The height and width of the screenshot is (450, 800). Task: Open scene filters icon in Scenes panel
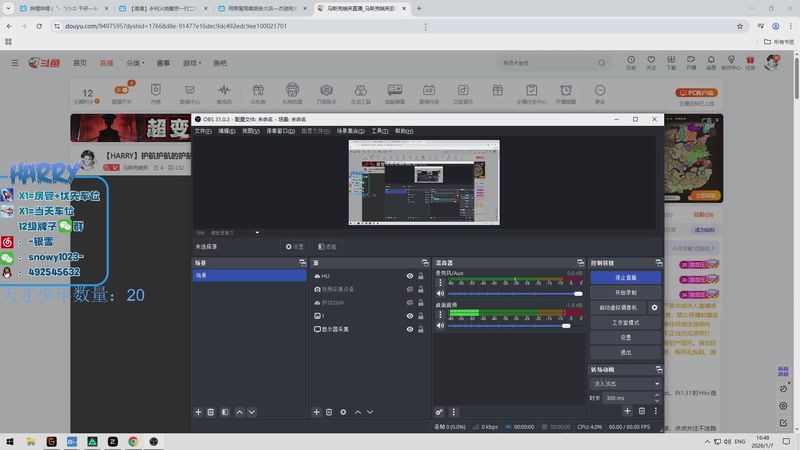coord(225,412)
